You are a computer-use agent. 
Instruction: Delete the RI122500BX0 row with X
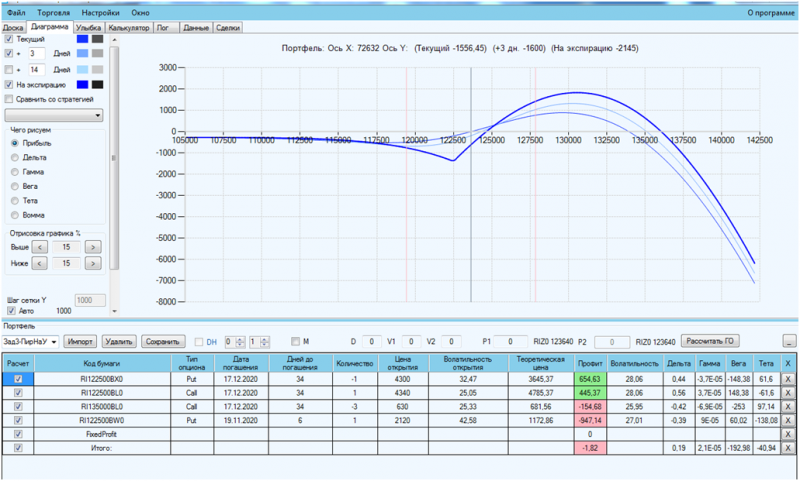click(788, 379)
